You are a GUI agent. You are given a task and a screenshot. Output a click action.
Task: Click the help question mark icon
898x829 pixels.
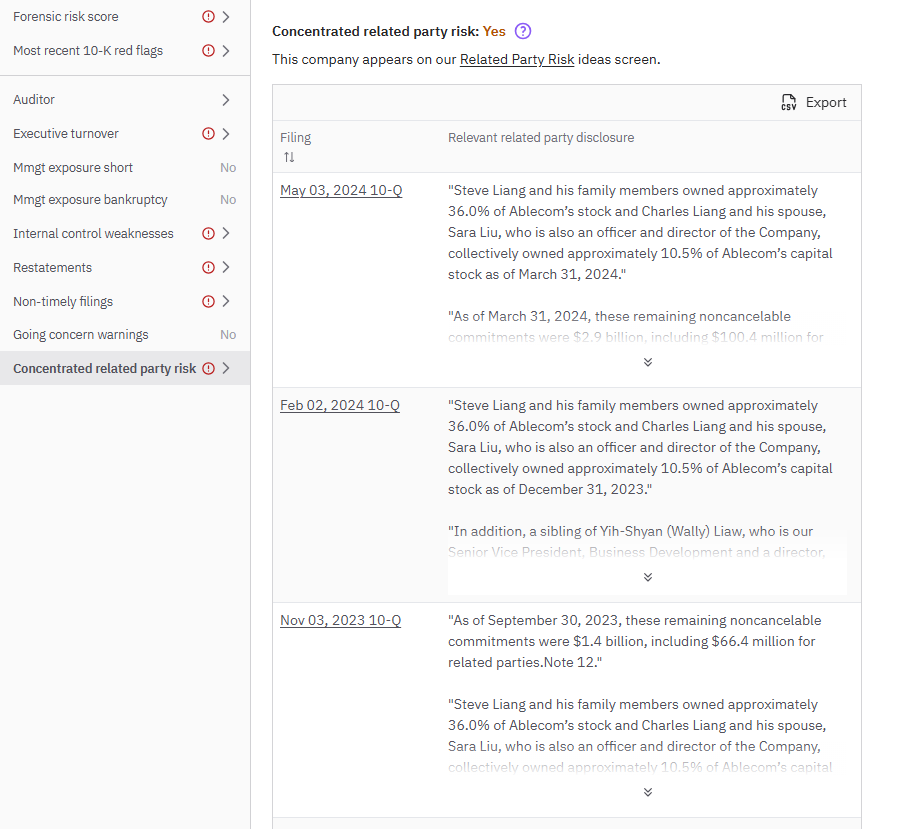(523, 31)
